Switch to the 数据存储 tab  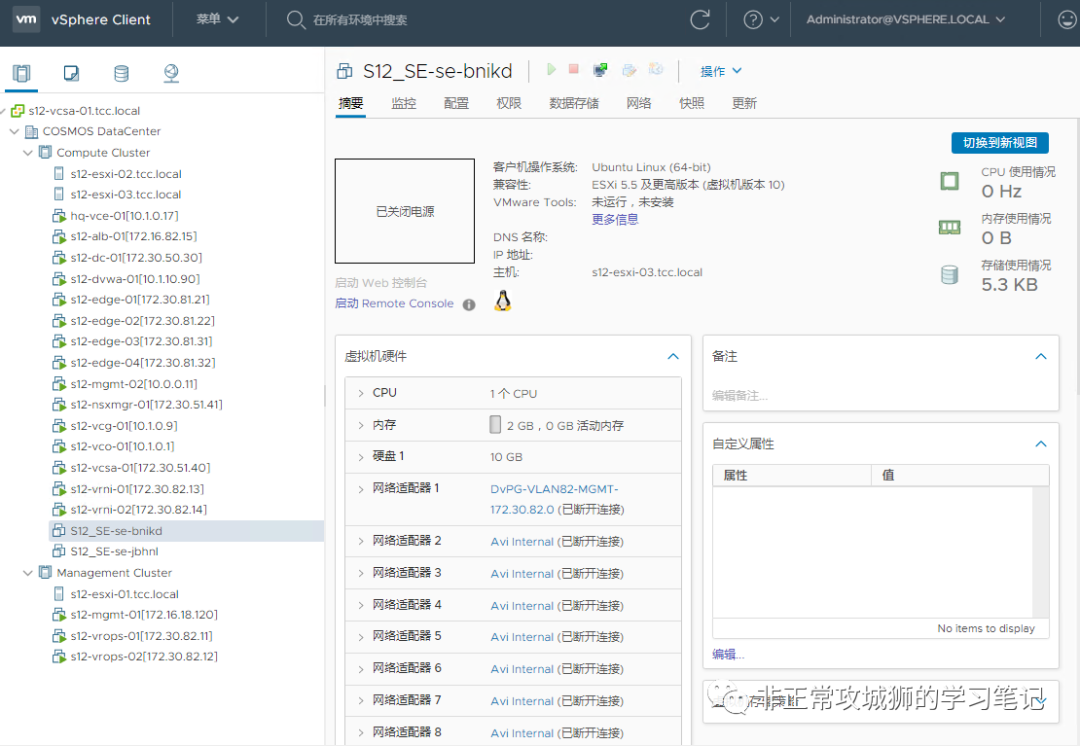pyautogui.click(x=574, y=103)
